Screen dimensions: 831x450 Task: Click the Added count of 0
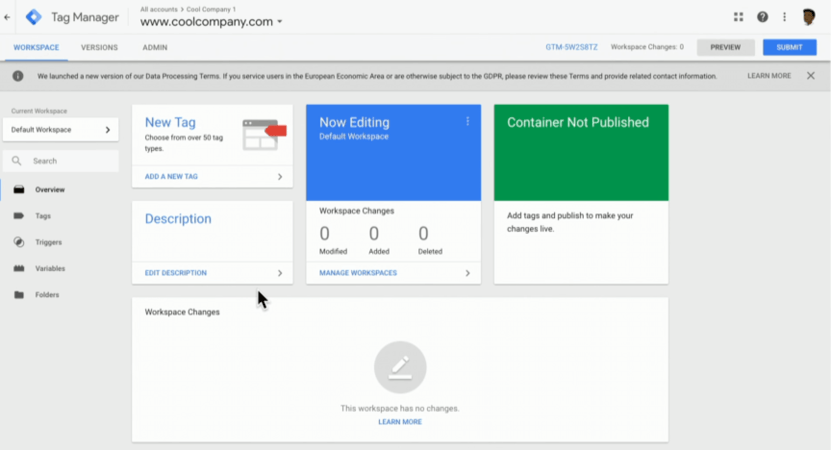tap(374, 234)
